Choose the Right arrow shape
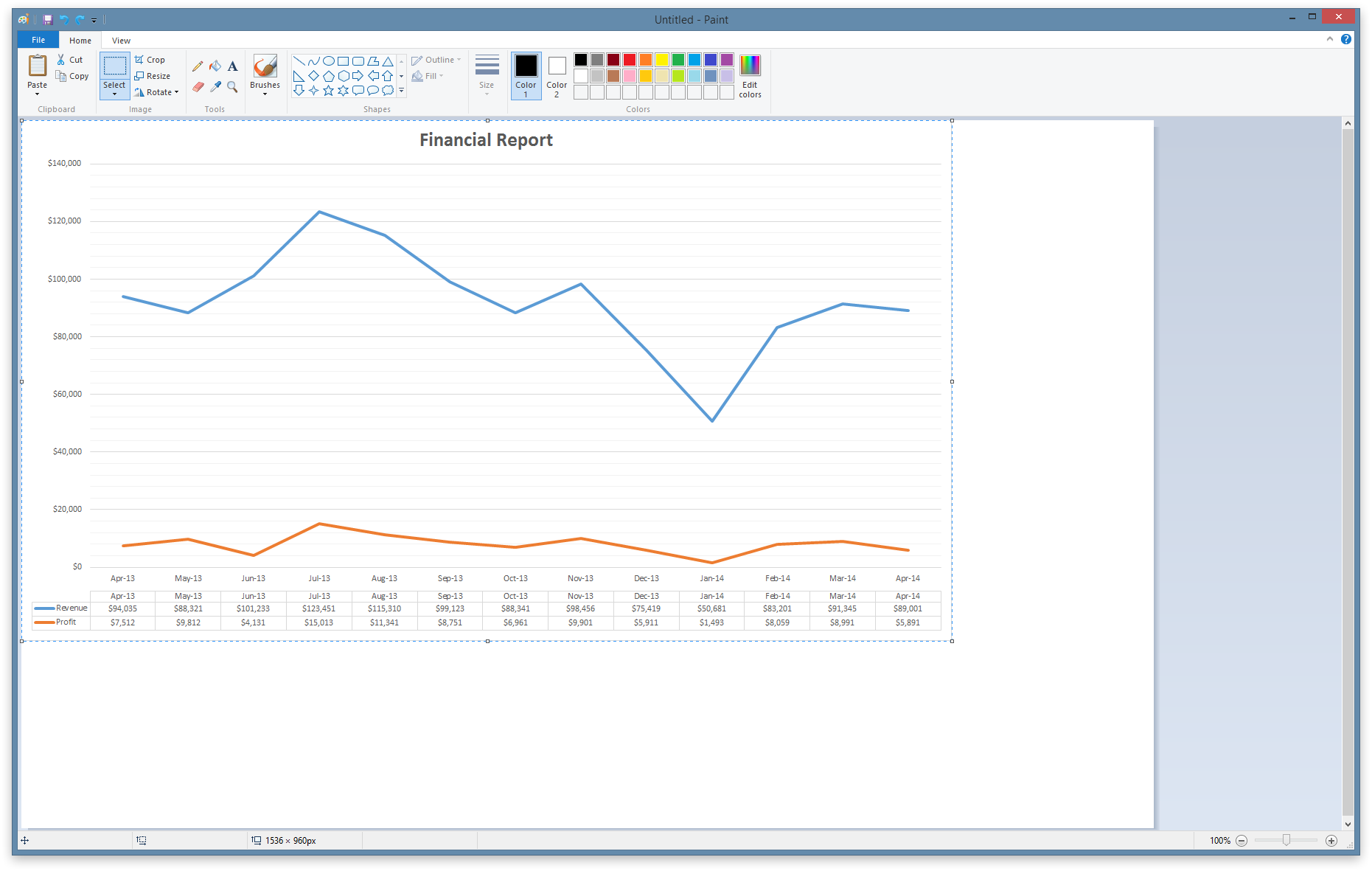Screen dimensions: 1372x871 pos(358,76)
